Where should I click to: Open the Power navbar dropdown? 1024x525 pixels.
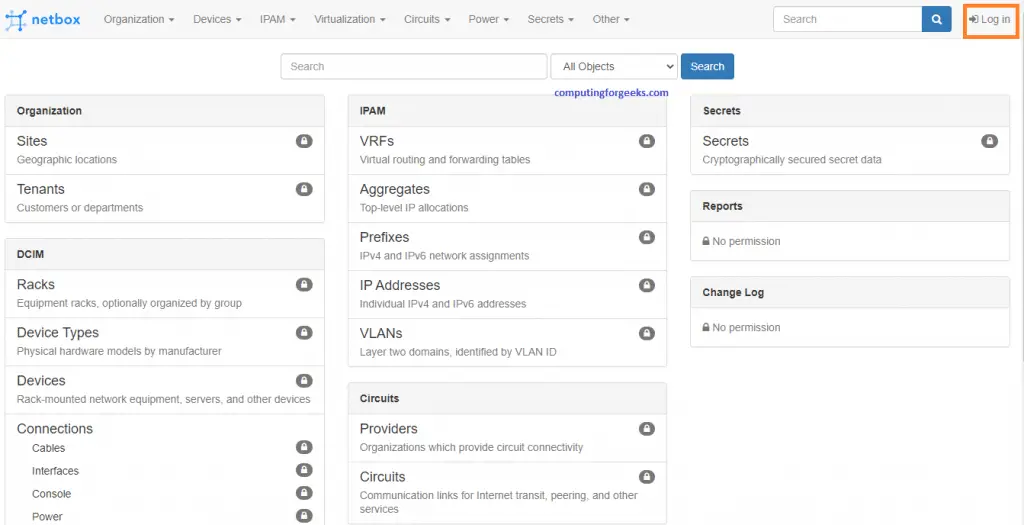click(488, 20)
